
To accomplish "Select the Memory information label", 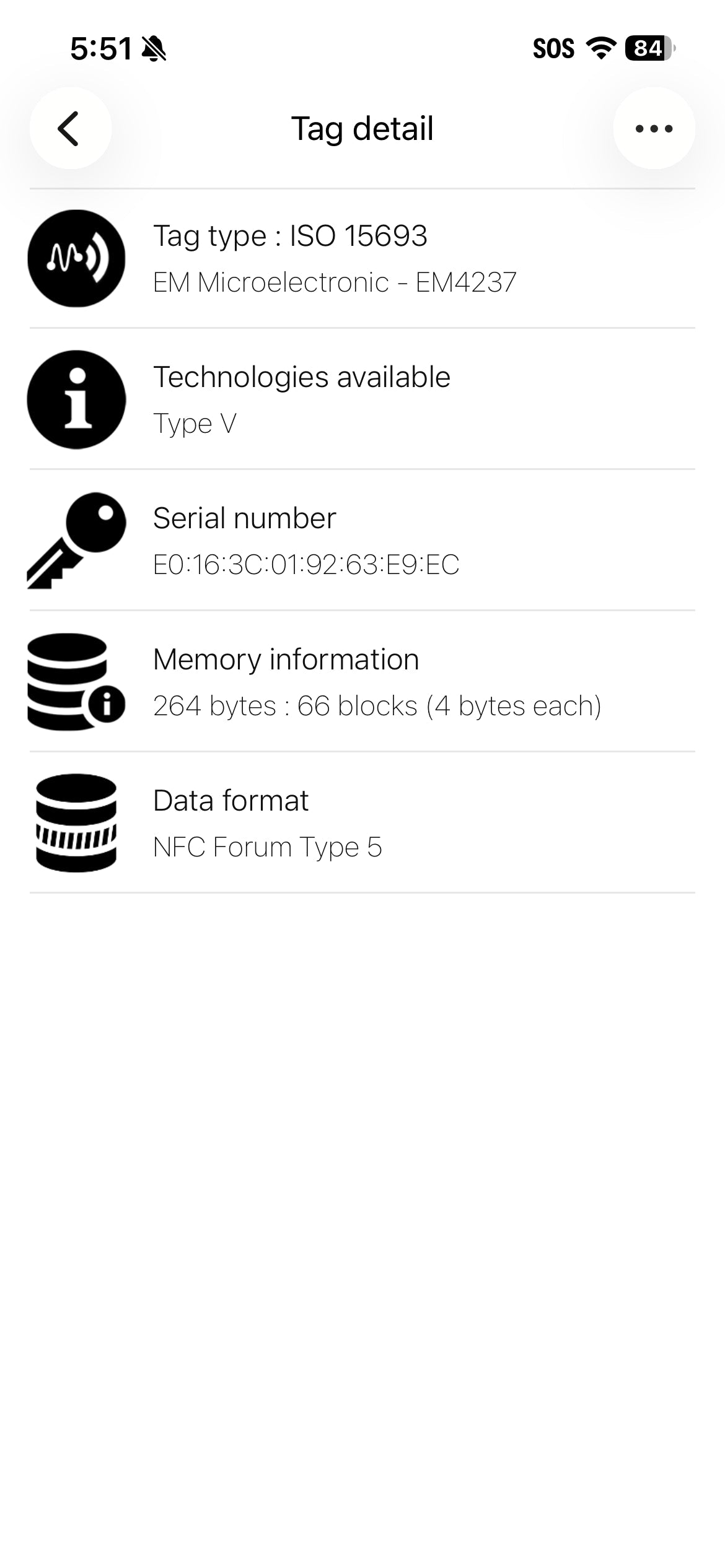I will [286, 659].
